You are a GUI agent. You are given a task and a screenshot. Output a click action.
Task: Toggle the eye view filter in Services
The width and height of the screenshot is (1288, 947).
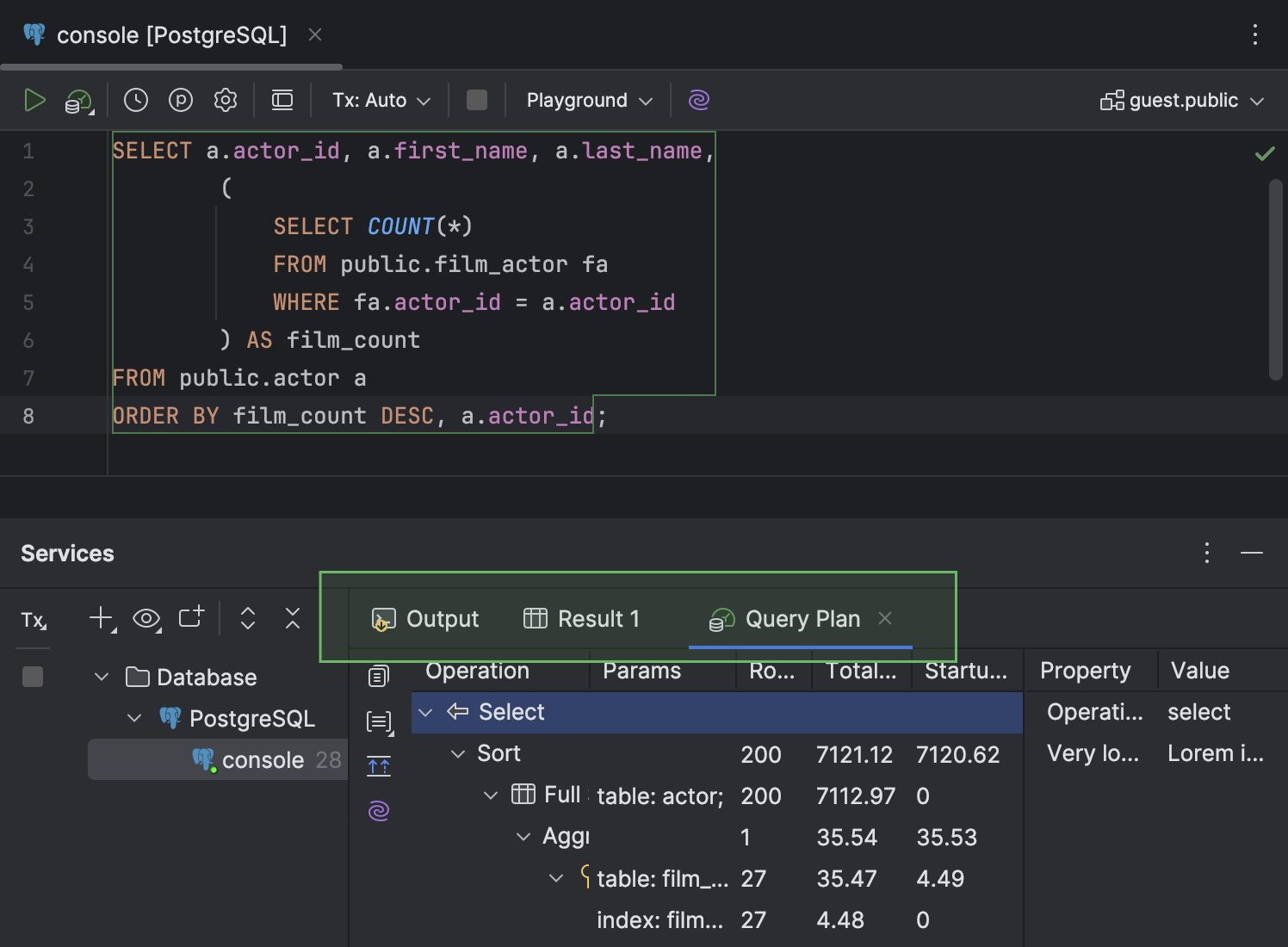[x=146, y=619]
